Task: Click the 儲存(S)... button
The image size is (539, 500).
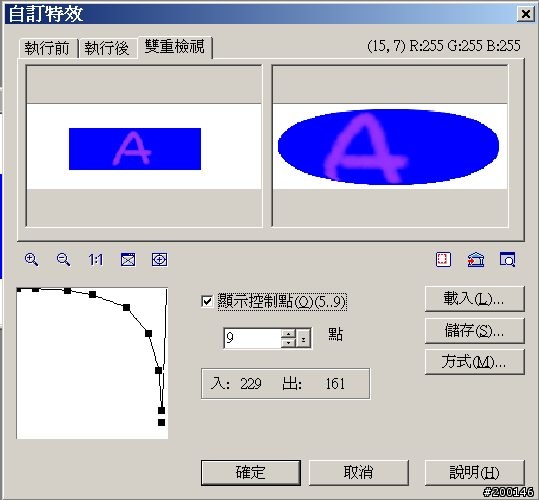Action: pos(474,331)
